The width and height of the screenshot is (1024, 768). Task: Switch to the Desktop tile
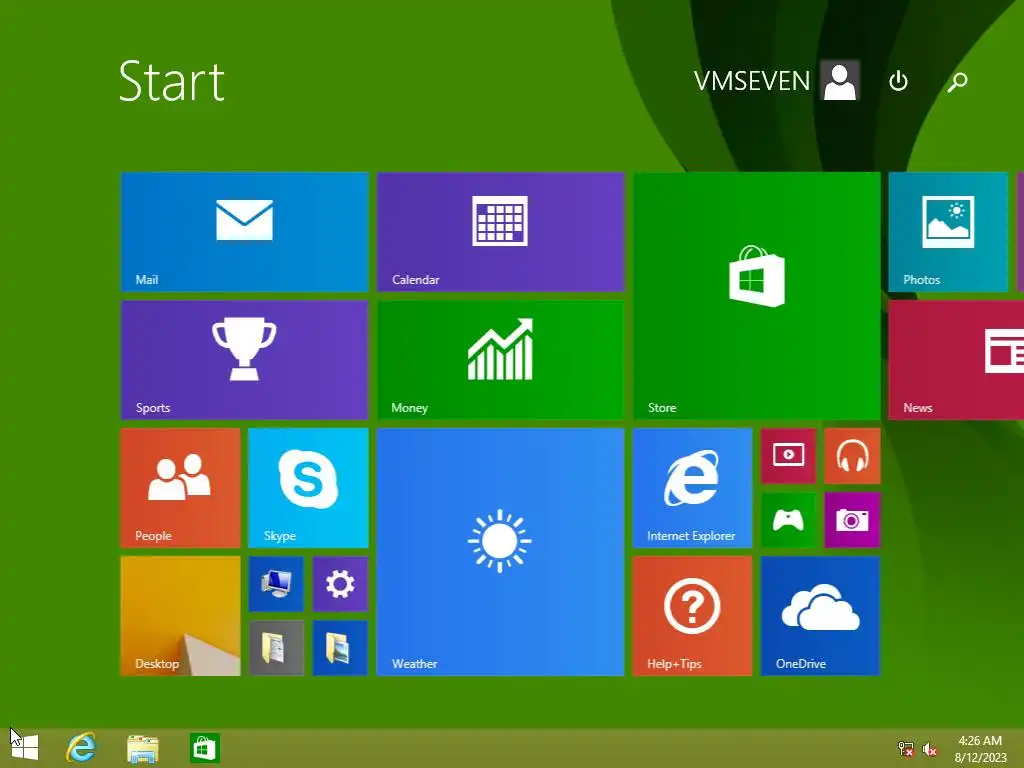181,616
